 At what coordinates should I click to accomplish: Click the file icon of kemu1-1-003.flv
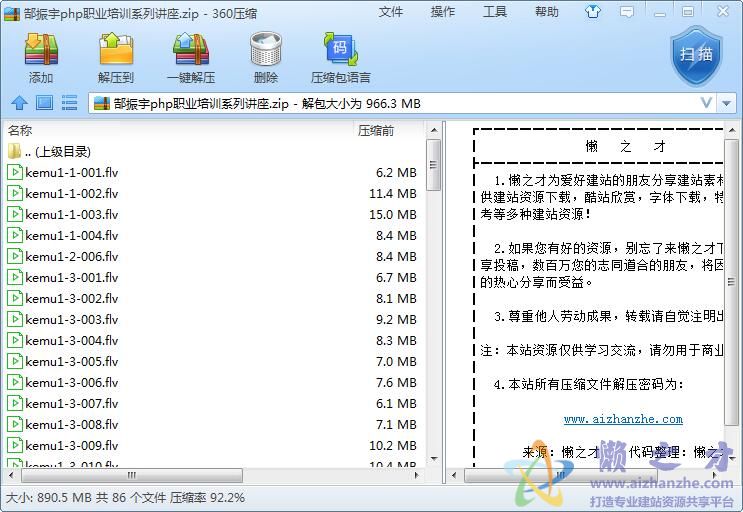click(15, 215)
